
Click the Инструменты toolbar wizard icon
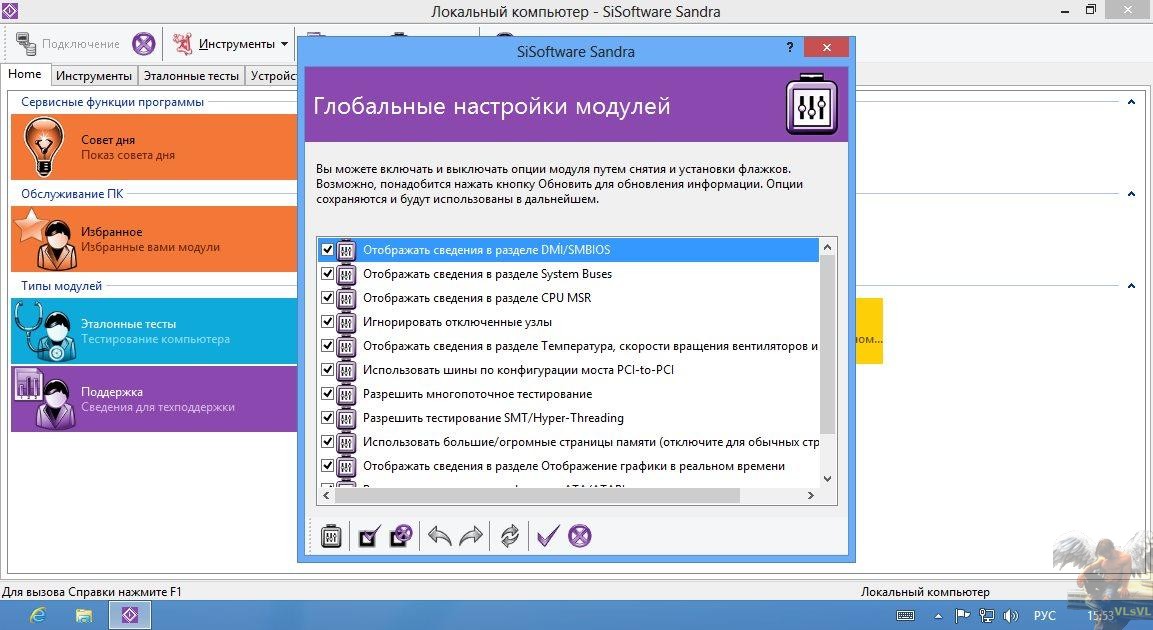point(182,44)
